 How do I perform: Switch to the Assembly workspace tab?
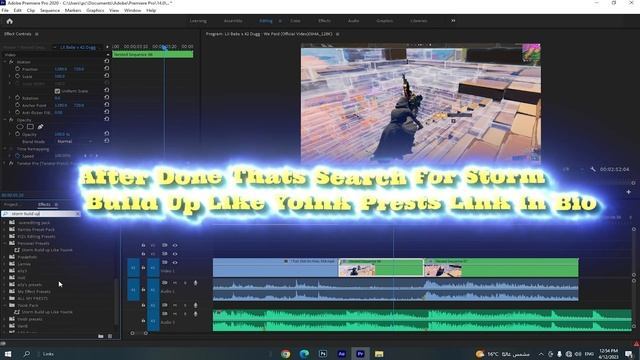click(x=233, y=21)
